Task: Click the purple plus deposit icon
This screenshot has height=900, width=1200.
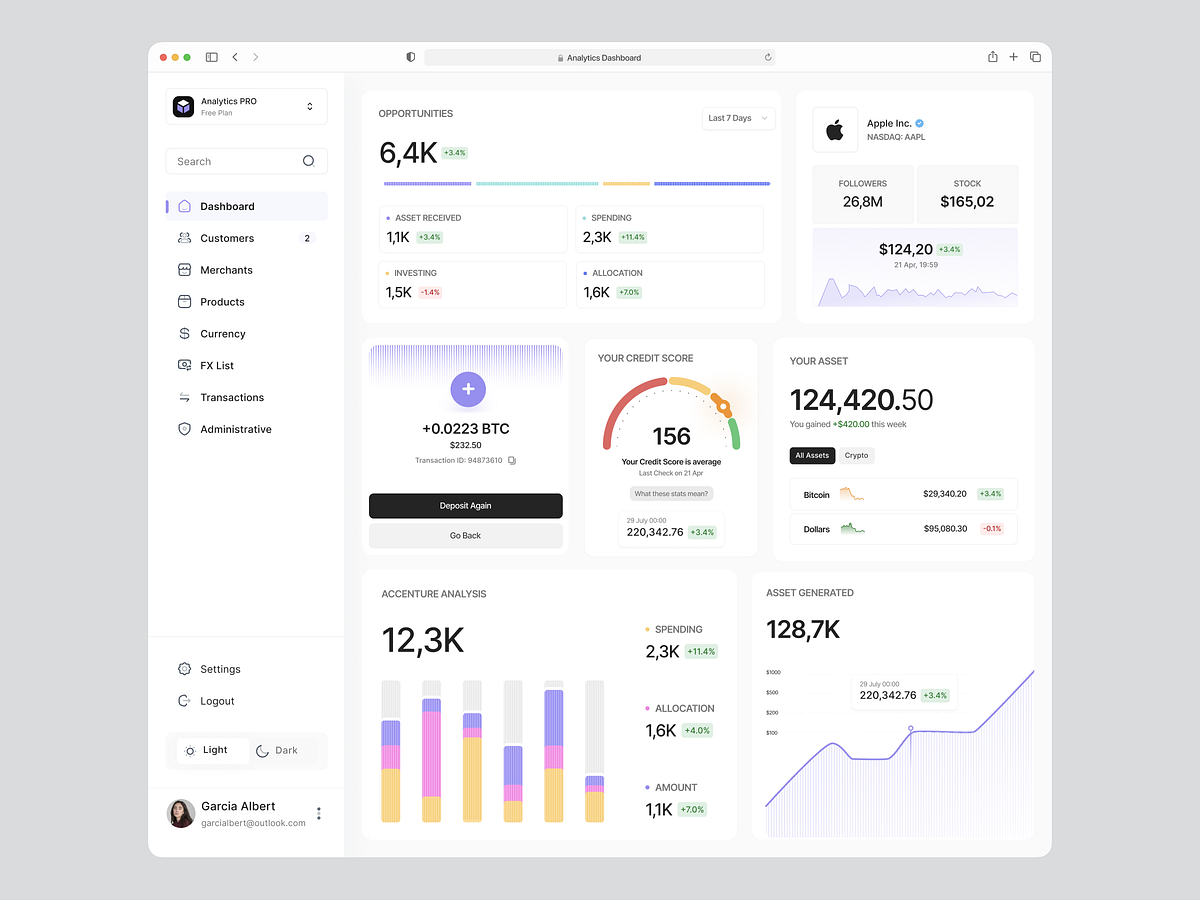Action: 467,389
